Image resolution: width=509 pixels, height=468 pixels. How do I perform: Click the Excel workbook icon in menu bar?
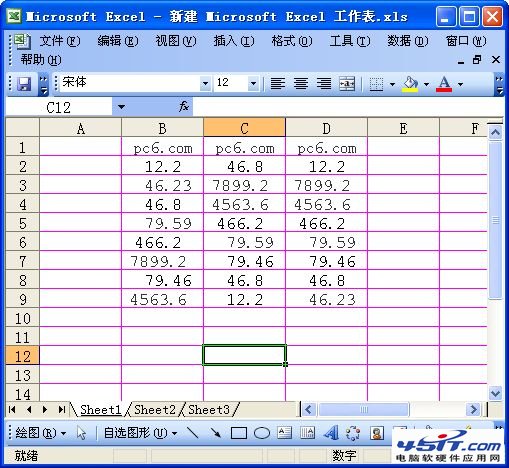(23, 41)
